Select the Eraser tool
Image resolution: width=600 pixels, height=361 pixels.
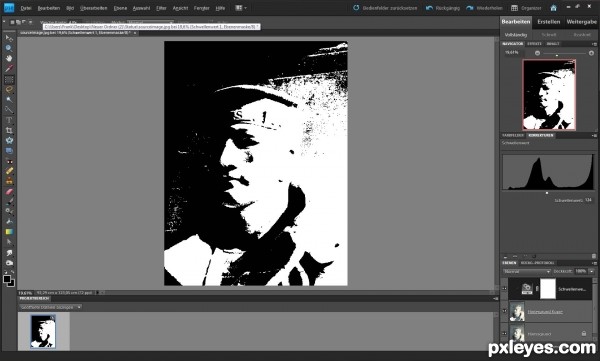9,191
